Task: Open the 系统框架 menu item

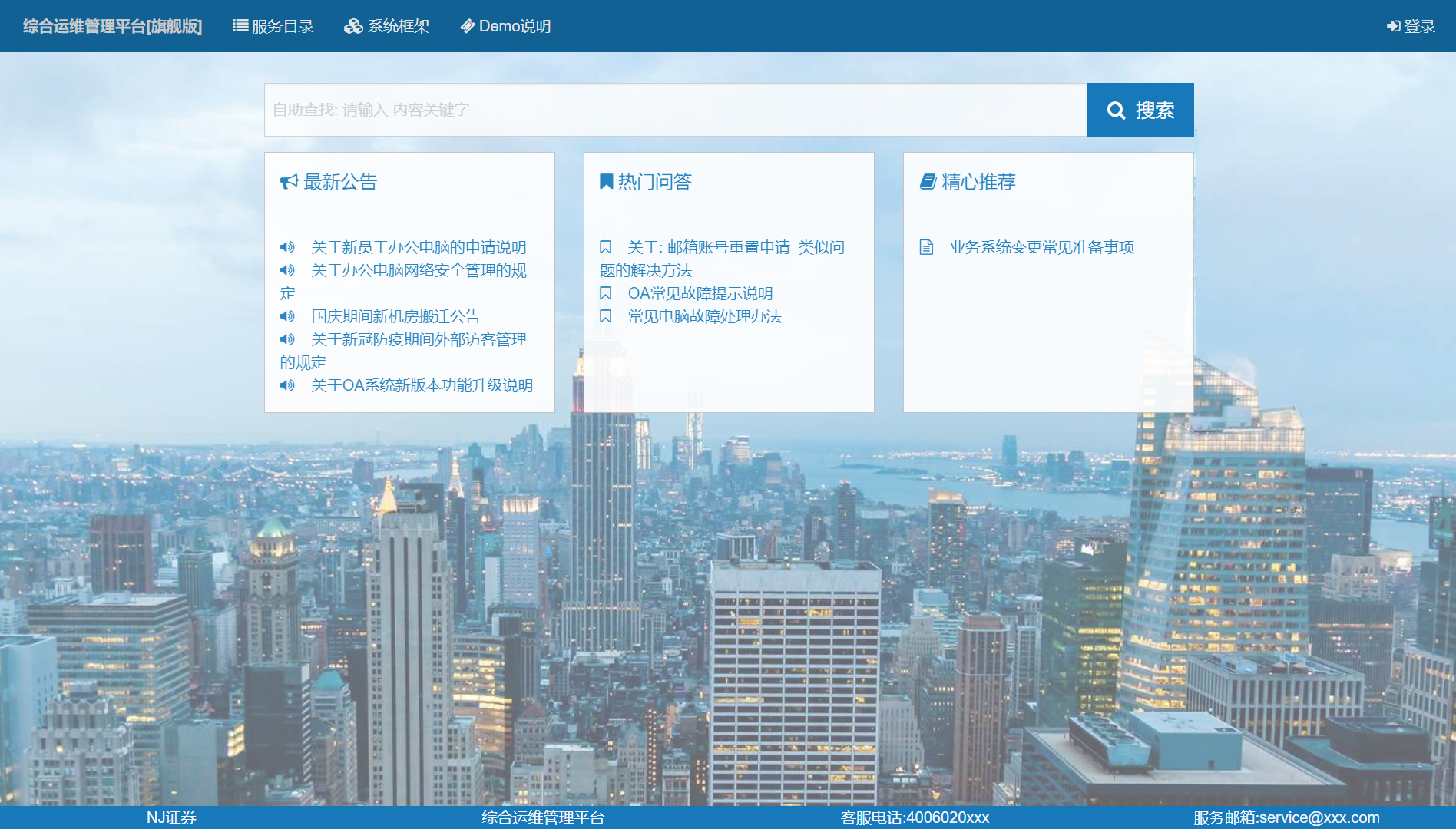Action: coord(387,26)
